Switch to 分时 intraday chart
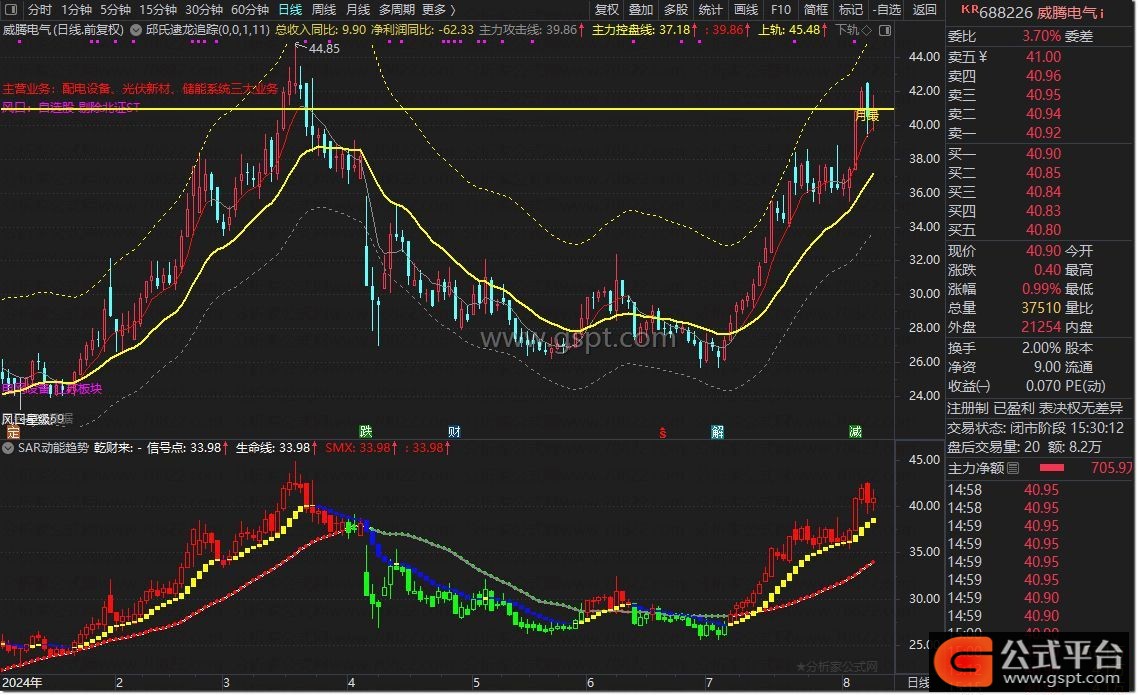Viewport: 1139px width, 695px height. pos(40,9)
